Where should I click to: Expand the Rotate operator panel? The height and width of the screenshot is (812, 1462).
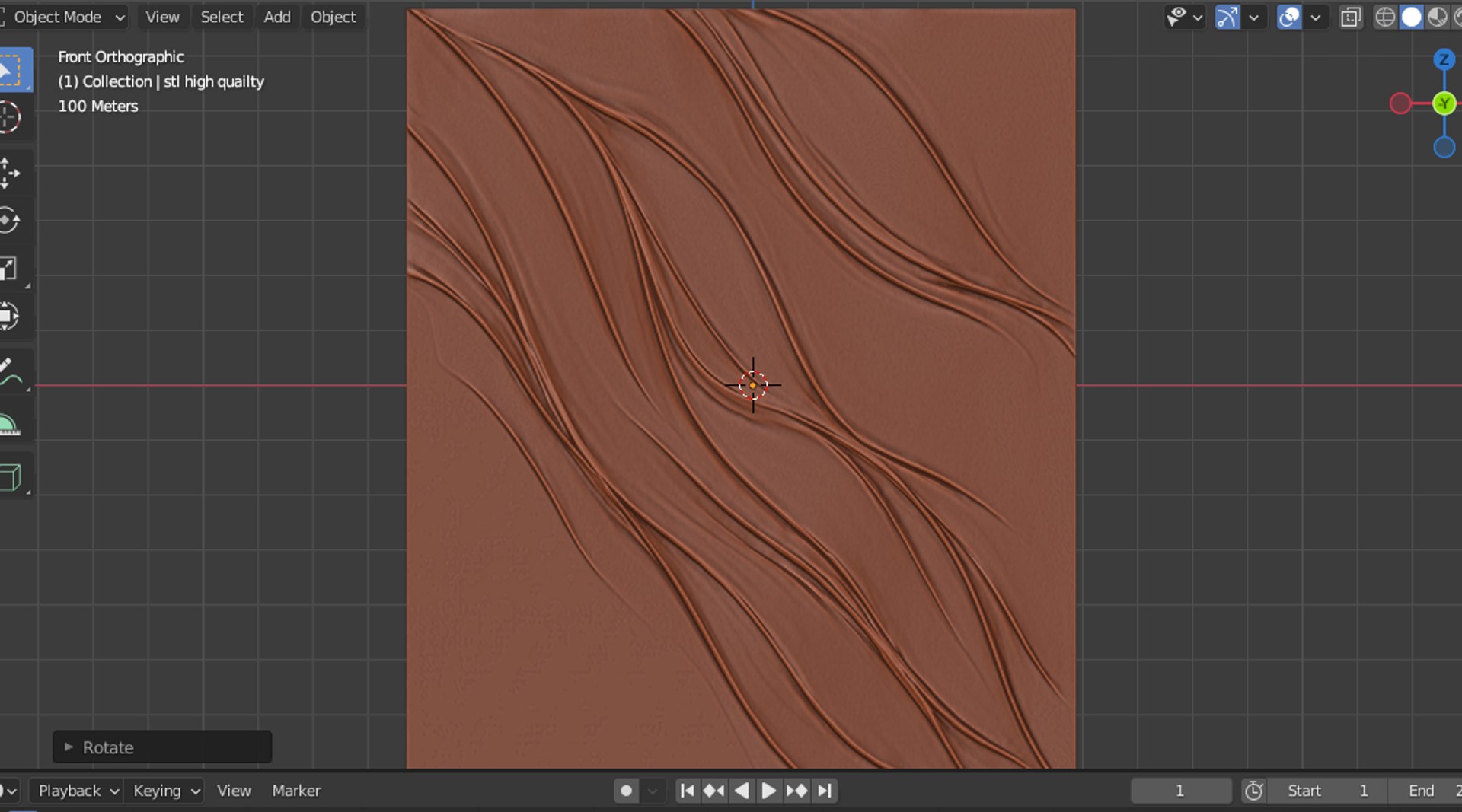[162, 747]
